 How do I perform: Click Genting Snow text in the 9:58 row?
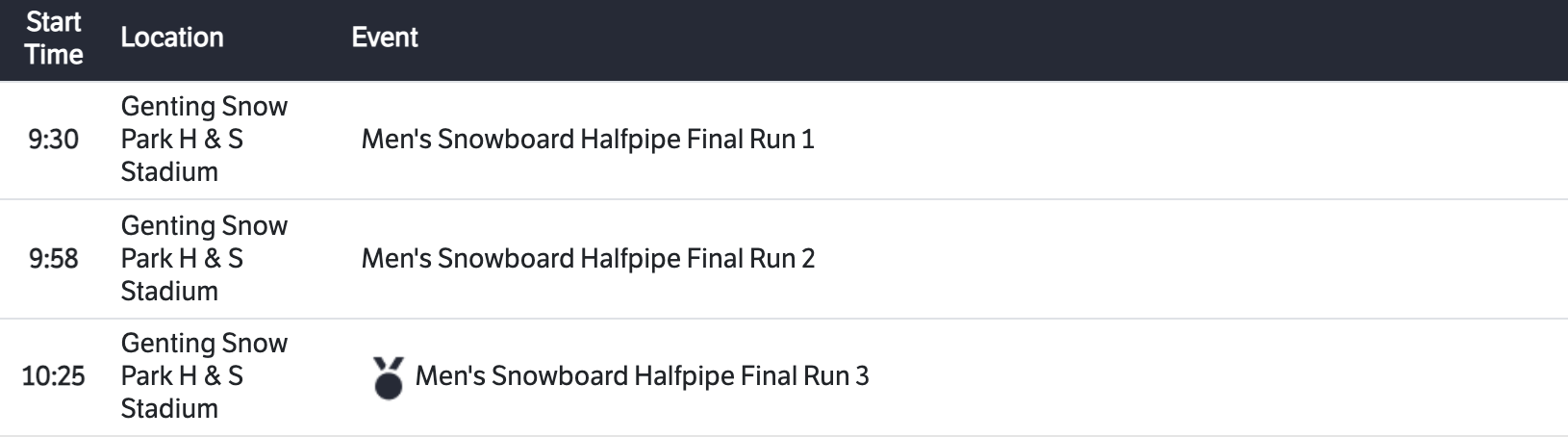click(x=204, y=226)
